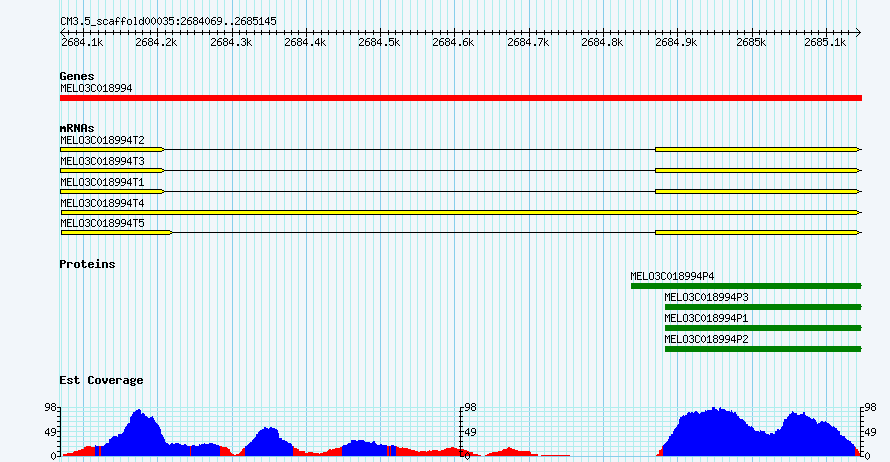The image size is (890, 462).
Task: Click the right arrow of the ruler
Action: point(858,32)
